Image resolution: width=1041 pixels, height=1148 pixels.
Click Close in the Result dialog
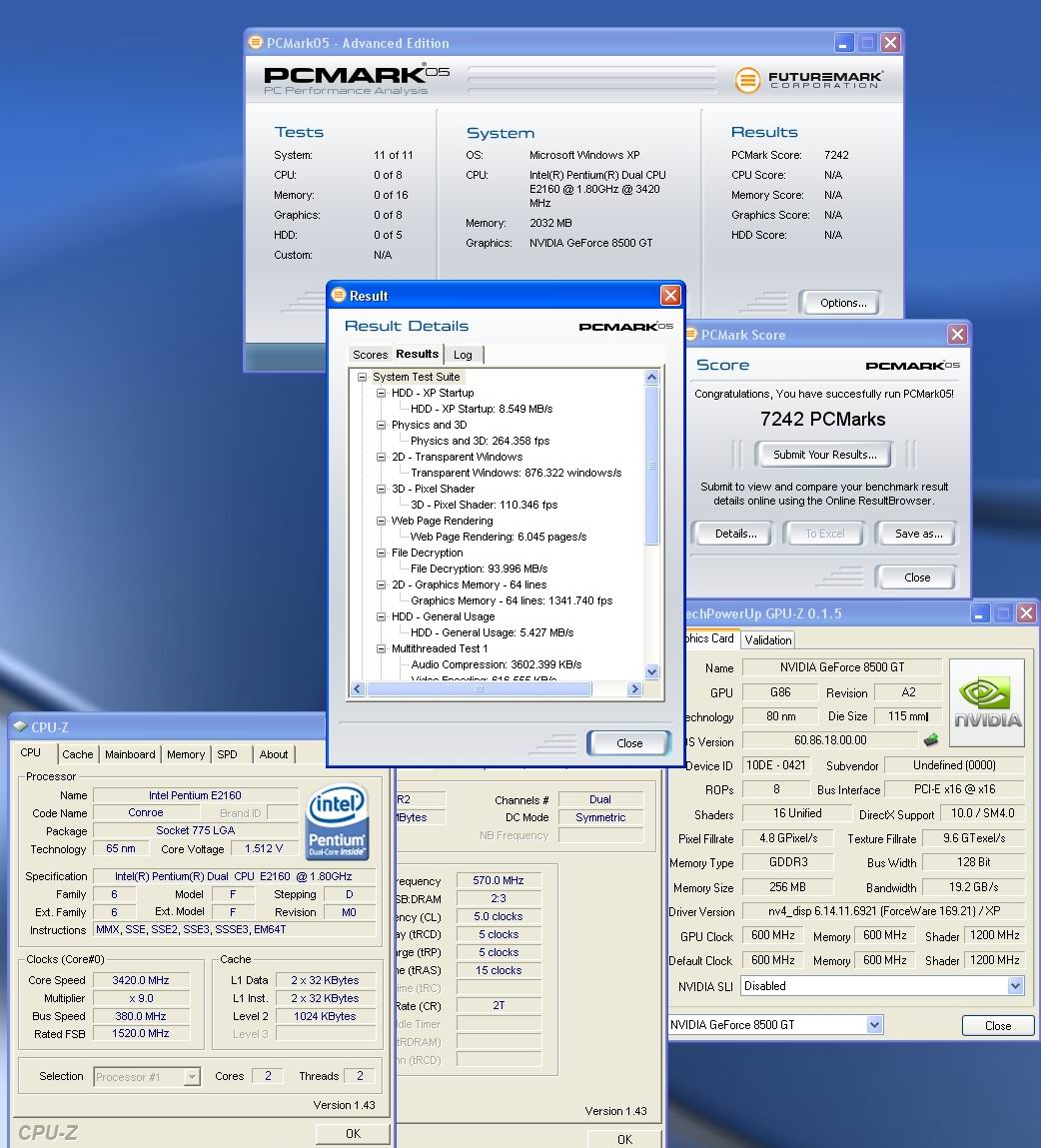pyautogui.click(x=628, y=743)
